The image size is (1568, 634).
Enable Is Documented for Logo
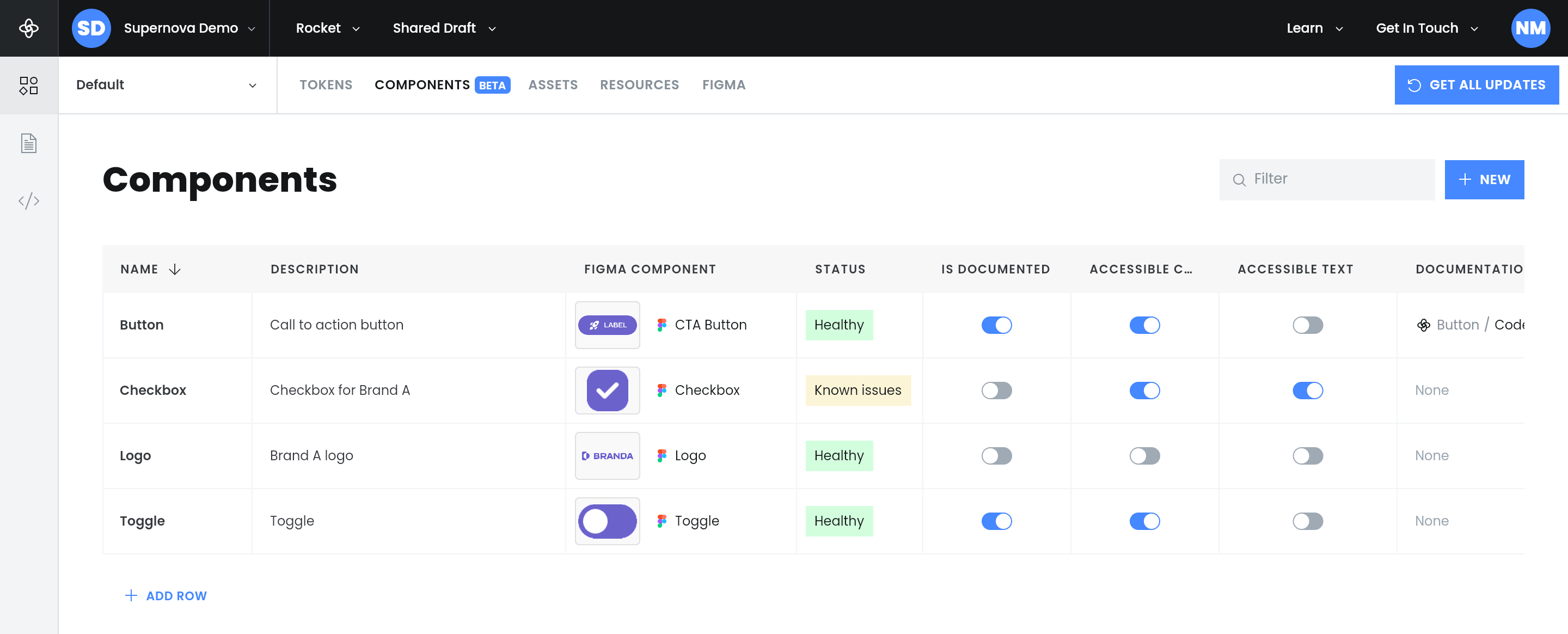(x=996, y=455)
